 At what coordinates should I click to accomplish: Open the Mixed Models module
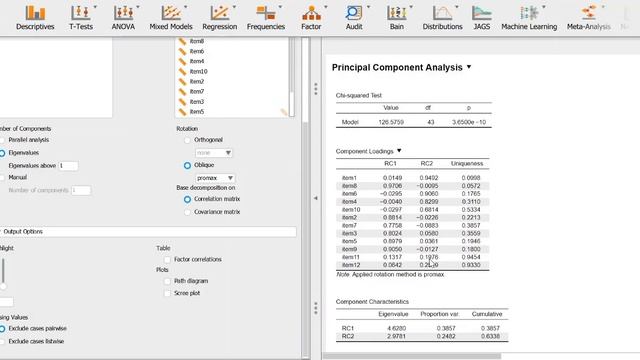[171, 18]
